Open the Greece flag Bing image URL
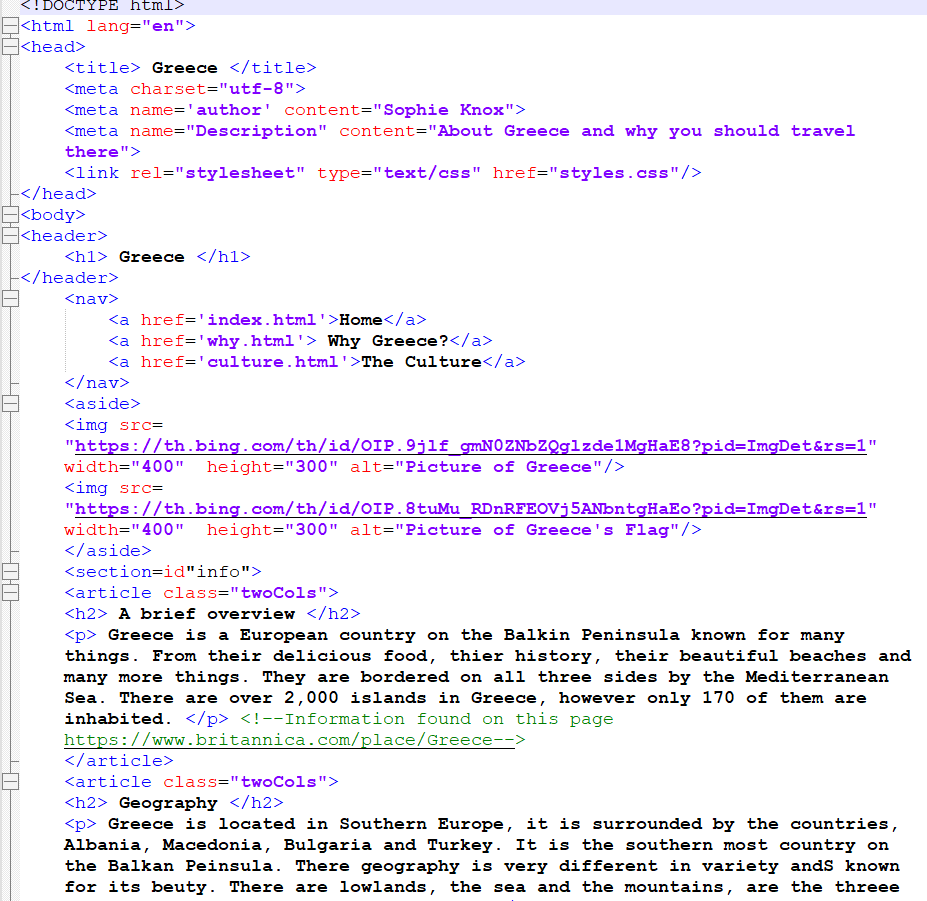Image resolution: width=927 pixels, height=901 pixels. coord(471,509)
